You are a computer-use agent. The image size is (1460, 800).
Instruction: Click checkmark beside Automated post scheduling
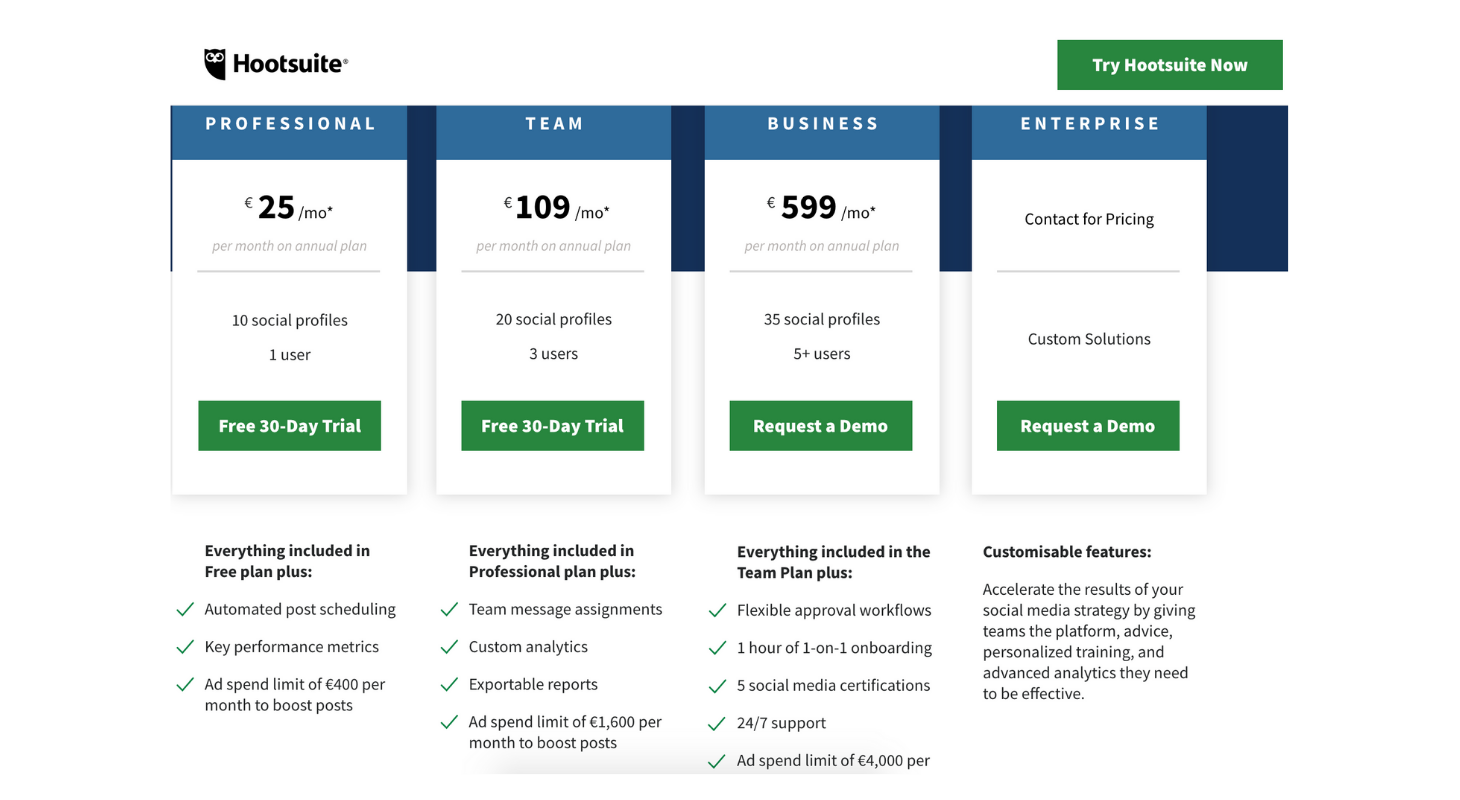[185, 609]
